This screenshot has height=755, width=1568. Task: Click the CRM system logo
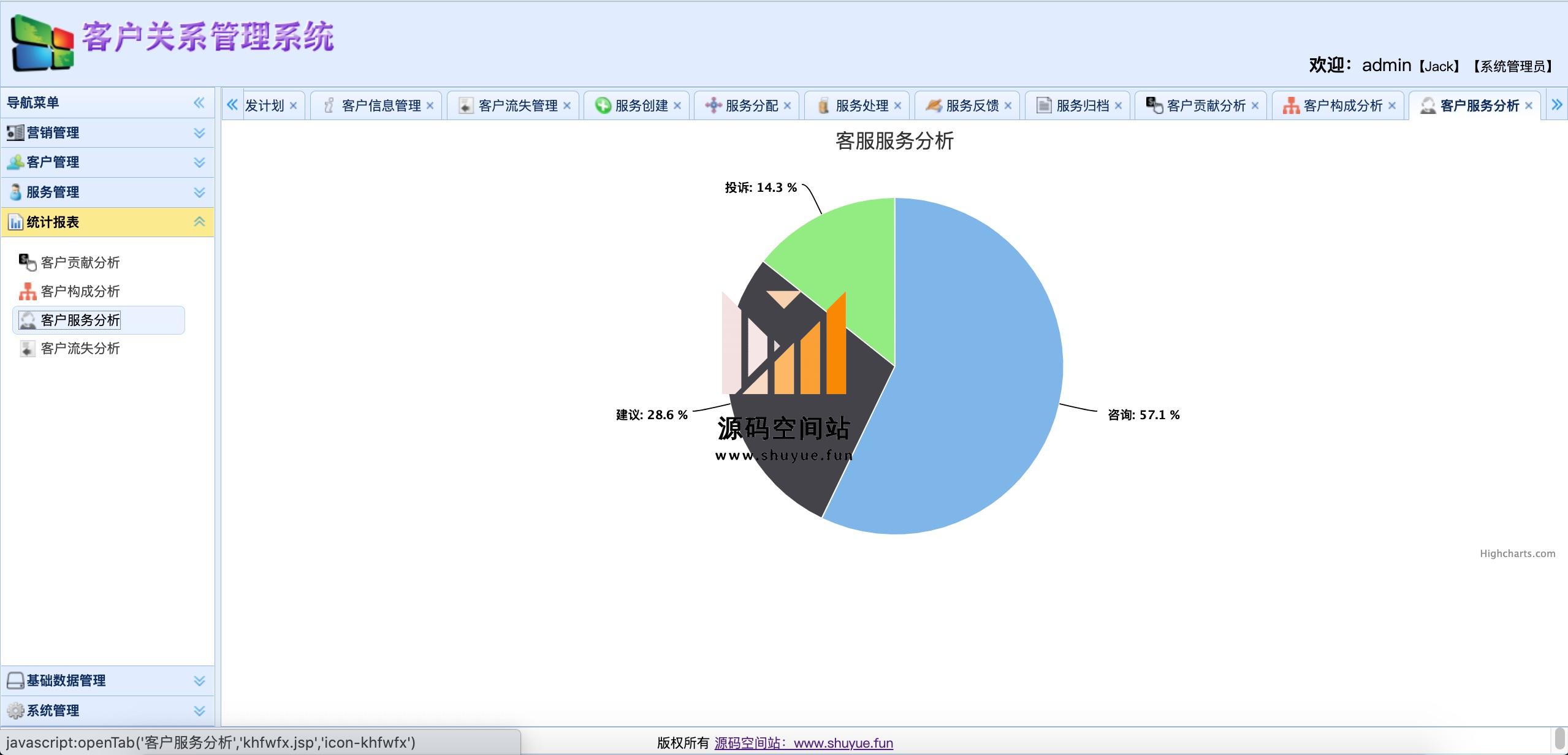[42, 43]
